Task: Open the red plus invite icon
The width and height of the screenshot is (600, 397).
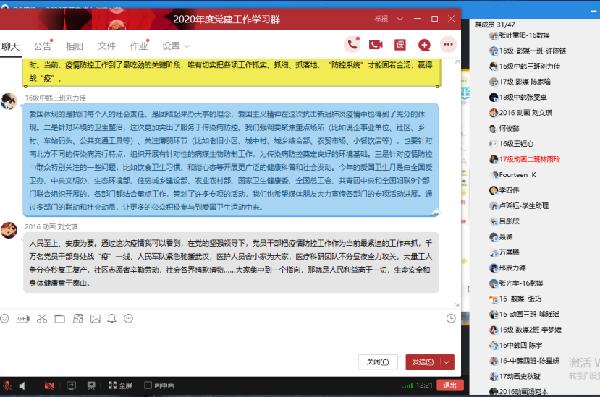Action: coord(424,45)
